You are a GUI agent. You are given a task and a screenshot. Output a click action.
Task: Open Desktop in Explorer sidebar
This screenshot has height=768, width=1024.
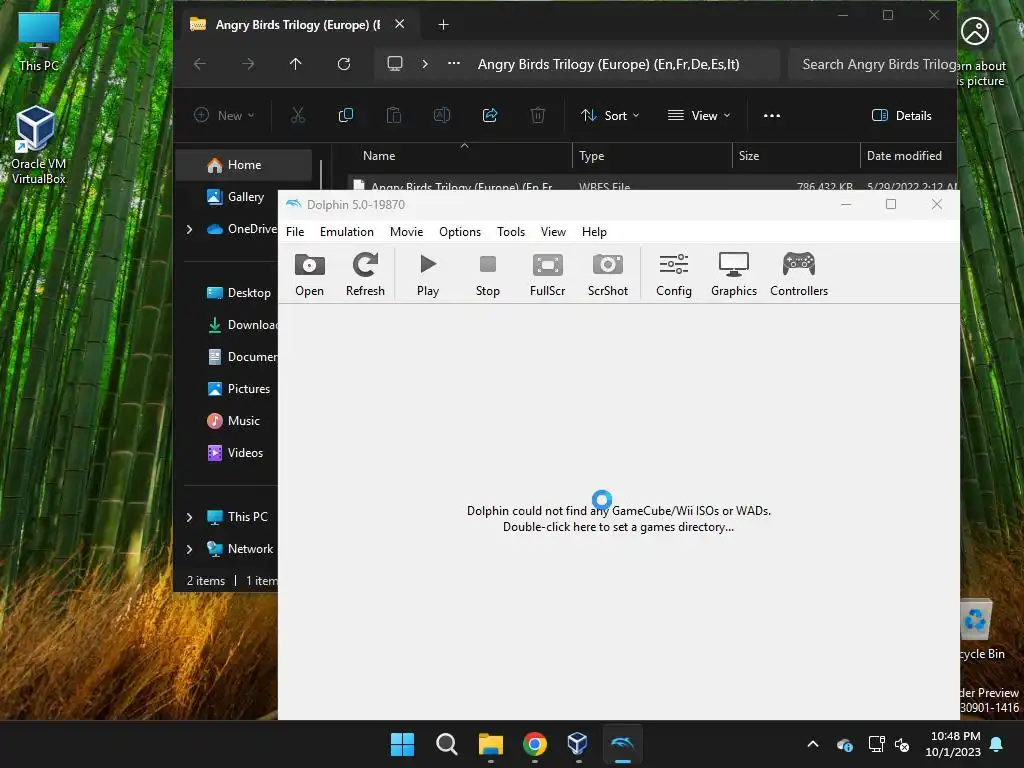point(238,293)
